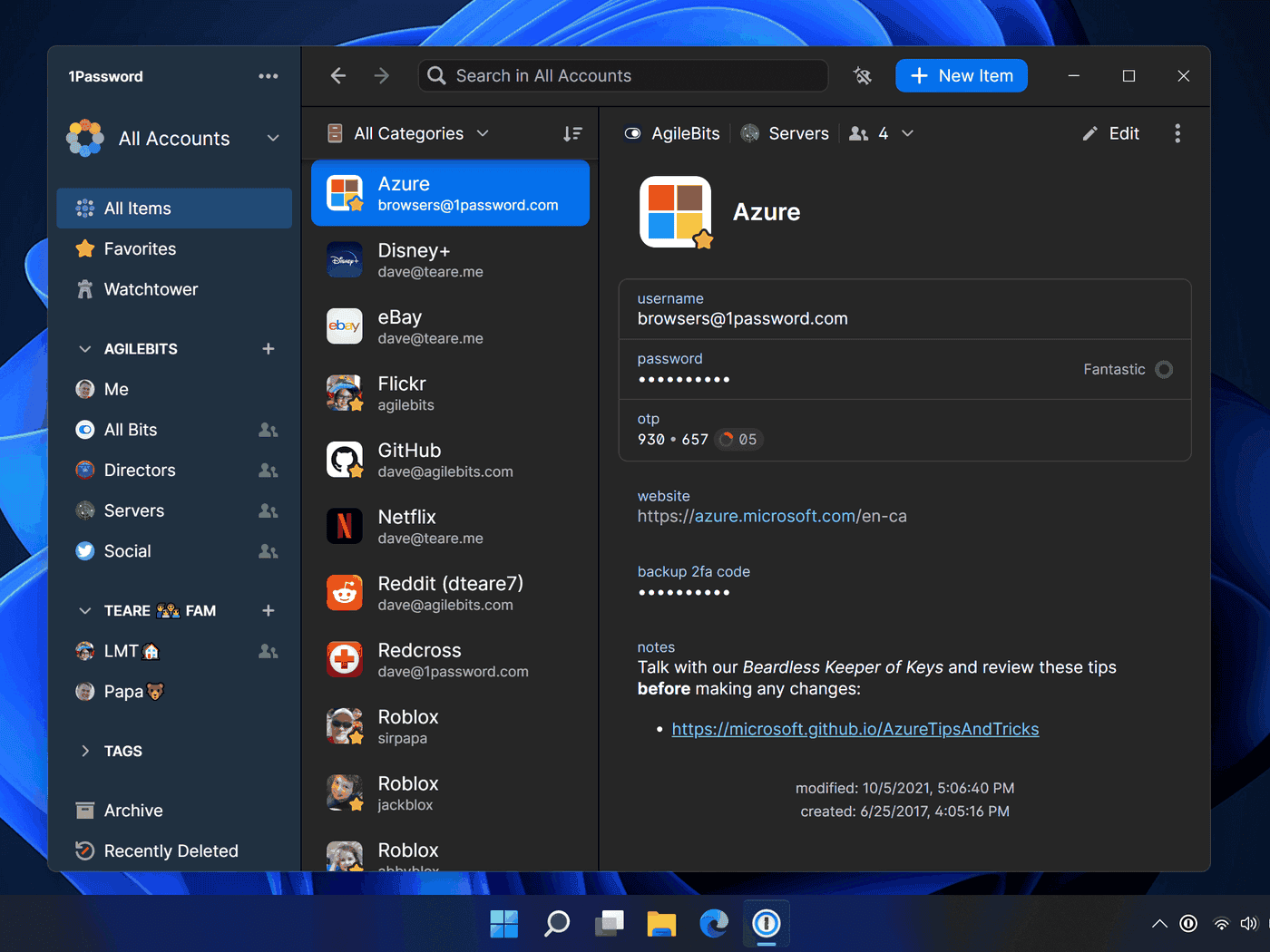
Task: Add a vault with AGILEBITS plus icon
Action: [268, 349]
